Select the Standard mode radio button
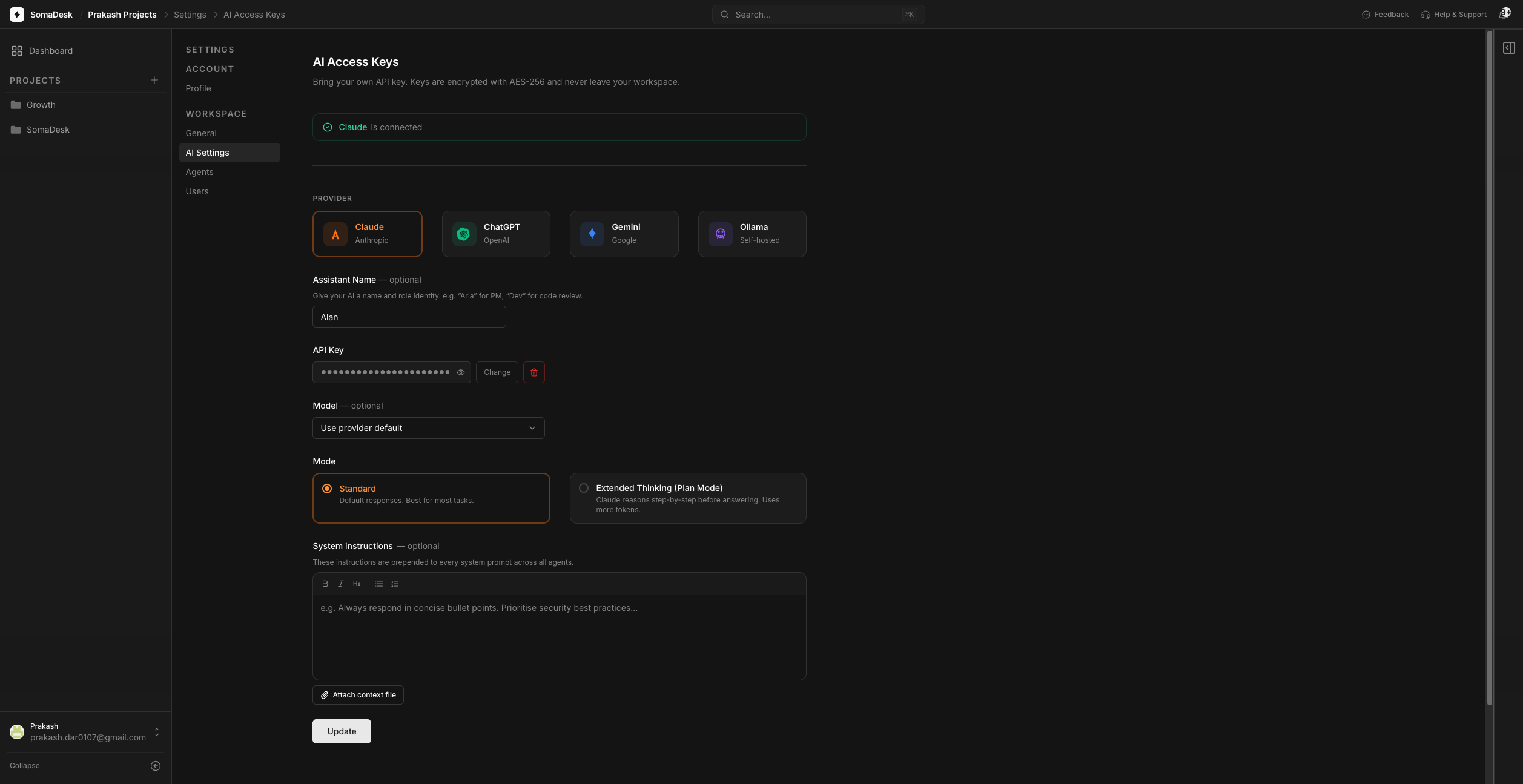 [x=327, y=489]
